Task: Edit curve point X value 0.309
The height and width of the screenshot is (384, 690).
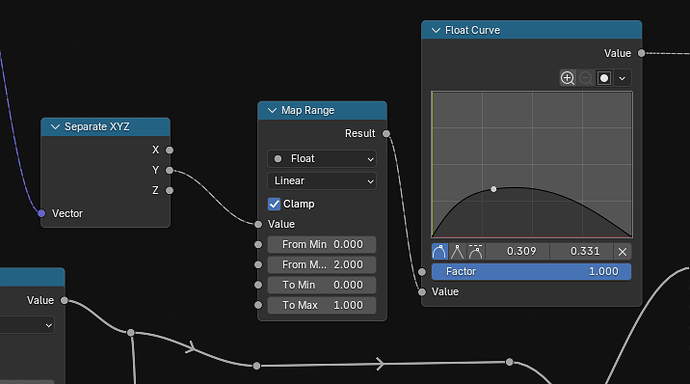Action: tap(518, 252)
